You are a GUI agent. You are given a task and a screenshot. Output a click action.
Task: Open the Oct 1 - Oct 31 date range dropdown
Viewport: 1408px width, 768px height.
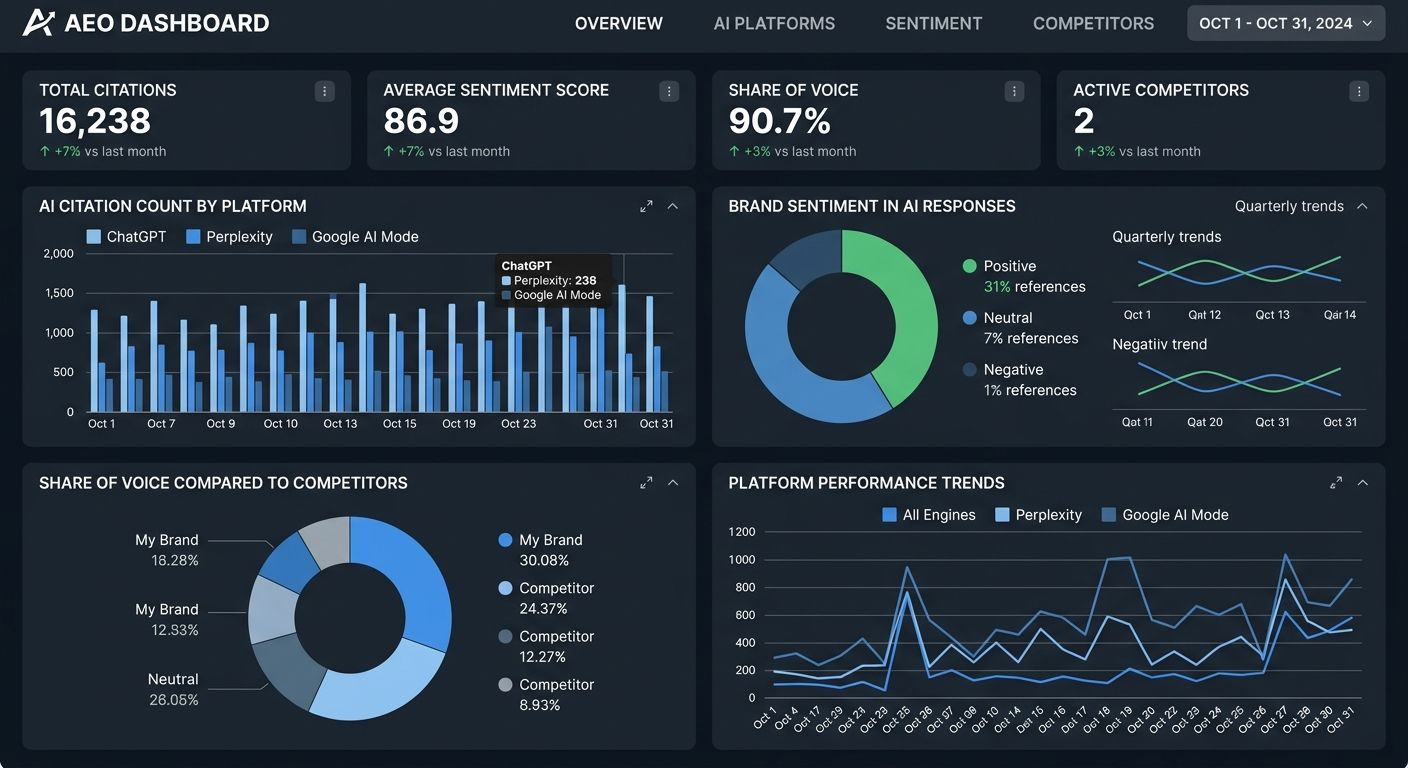(x=1286, y=23)
